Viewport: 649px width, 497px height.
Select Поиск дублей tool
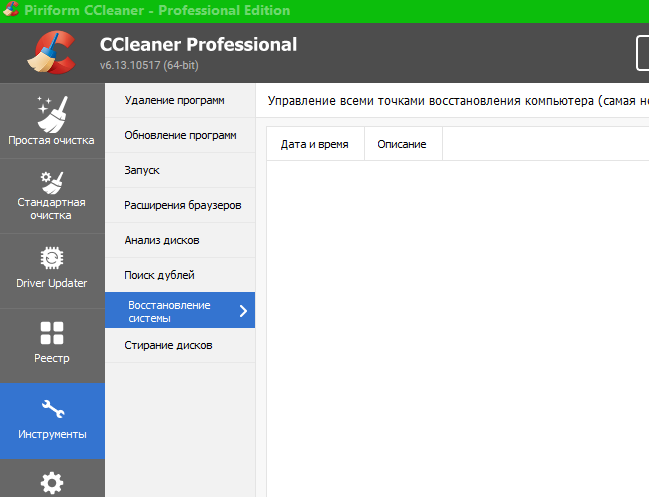(x=180, y=275)
